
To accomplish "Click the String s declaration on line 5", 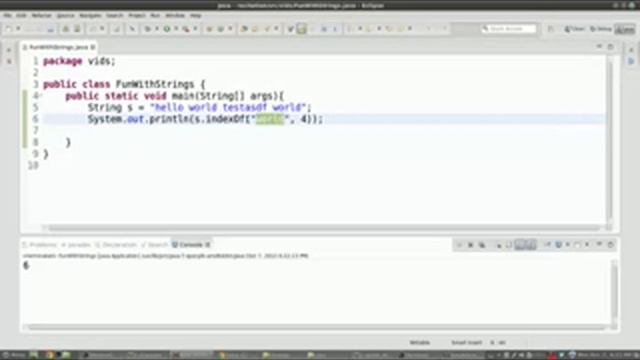I will (199, 107).
